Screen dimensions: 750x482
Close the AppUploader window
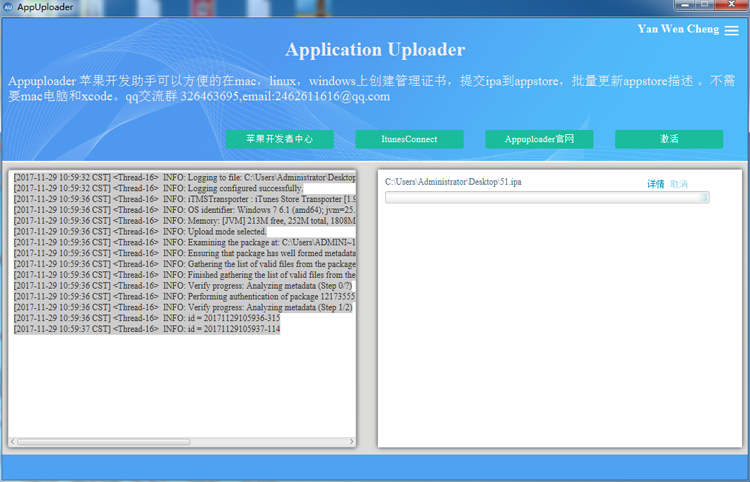731,5
